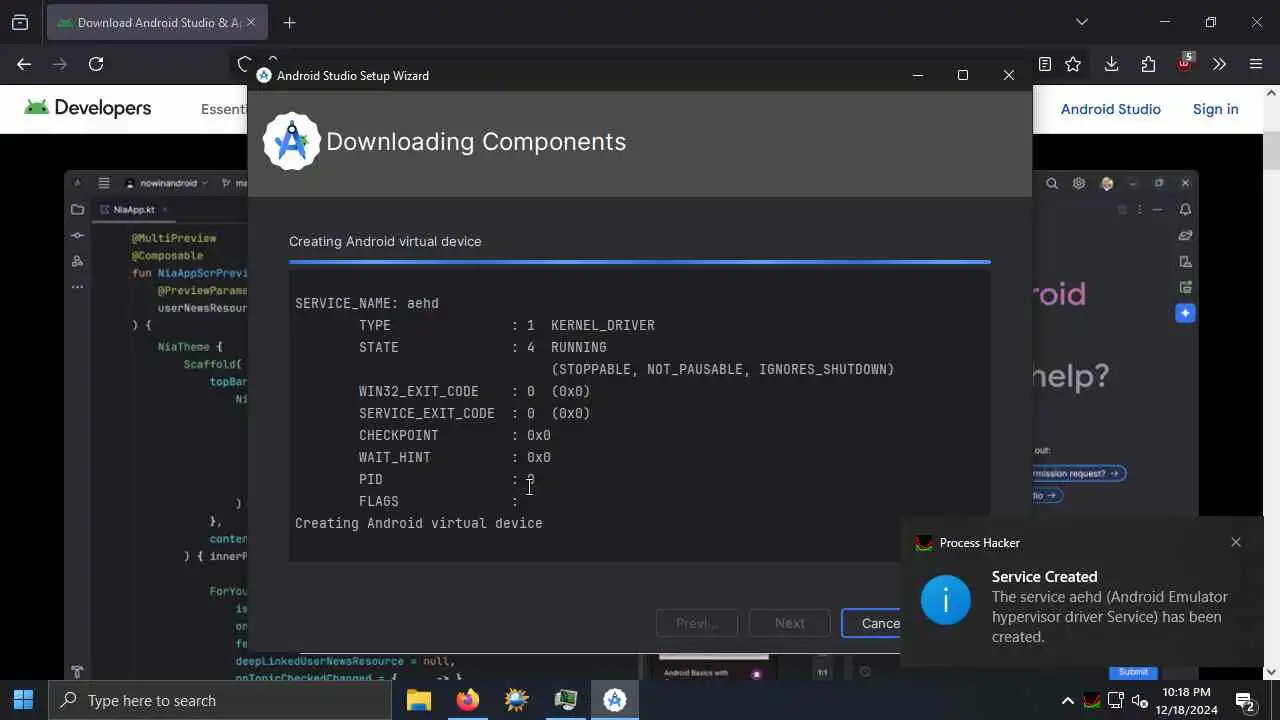Close the Download Android Studio browser tab
Image resolution: width=1280 pixels, height=720 pixels.
point(251,22)
